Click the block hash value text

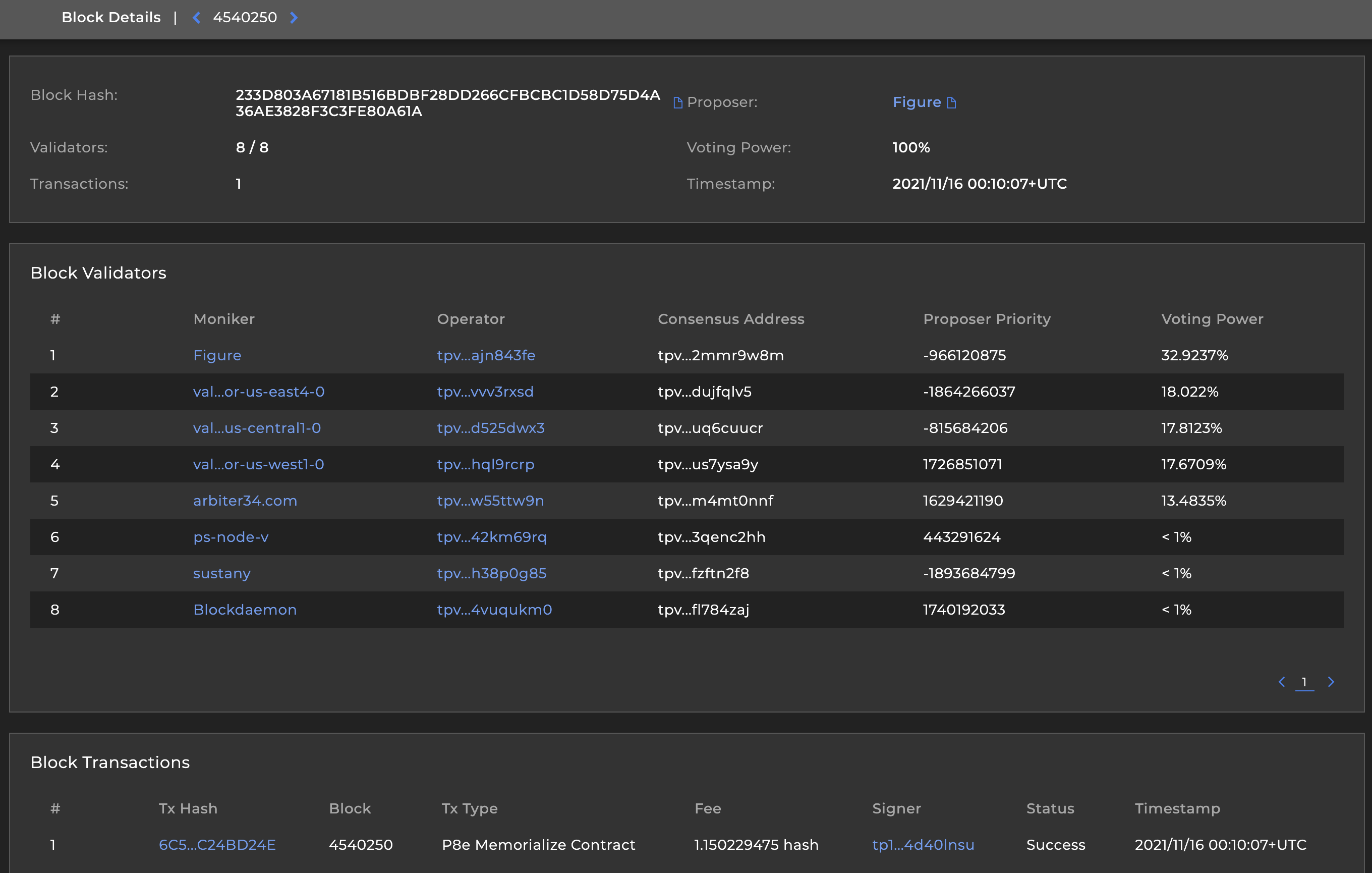448,102
